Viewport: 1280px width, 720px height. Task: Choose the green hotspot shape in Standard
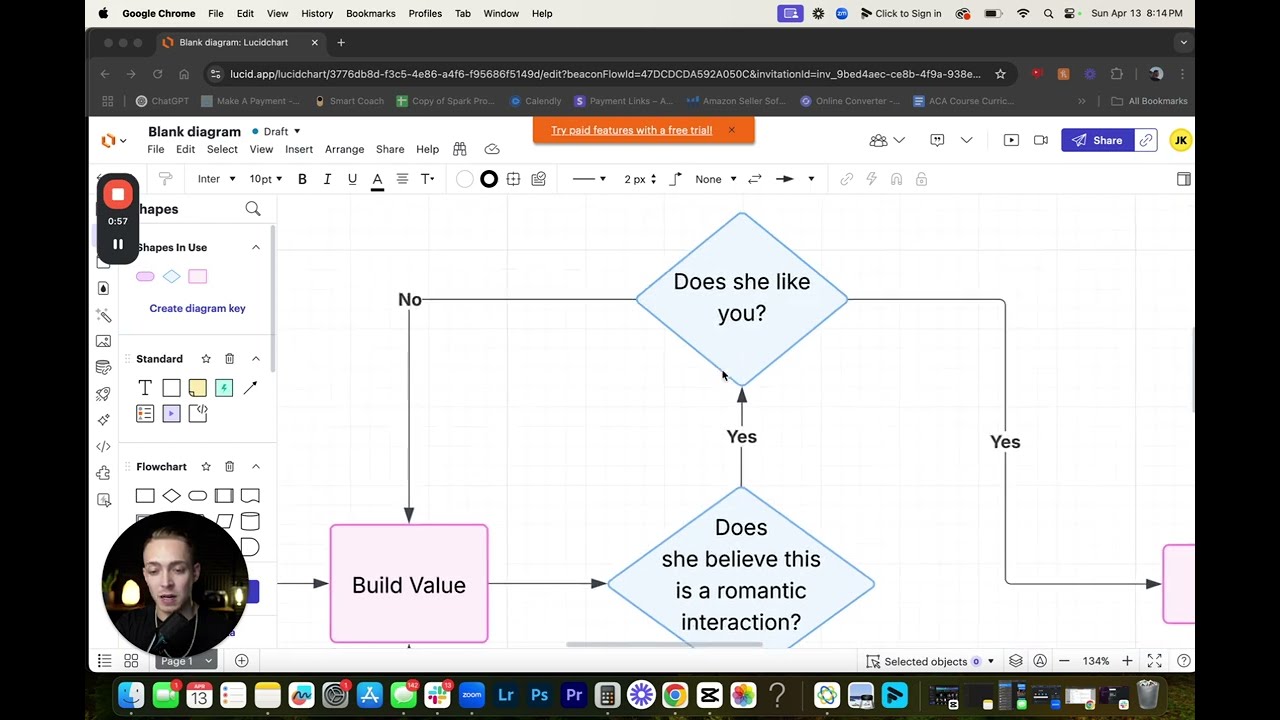pyautogui.click(x=224, y=388)
